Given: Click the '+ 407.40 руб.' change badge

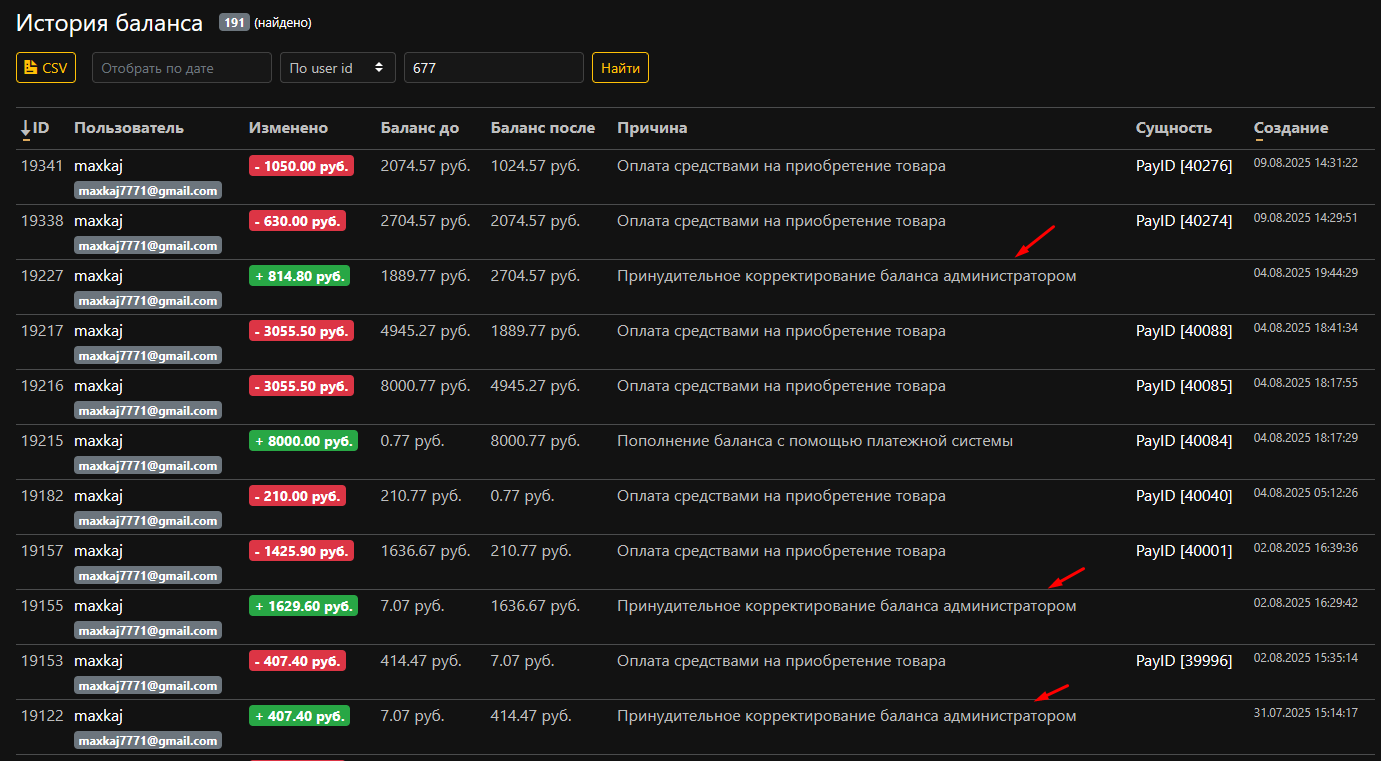Looking at the screenshot, I should pyautogui.click(x=299, y=716).
